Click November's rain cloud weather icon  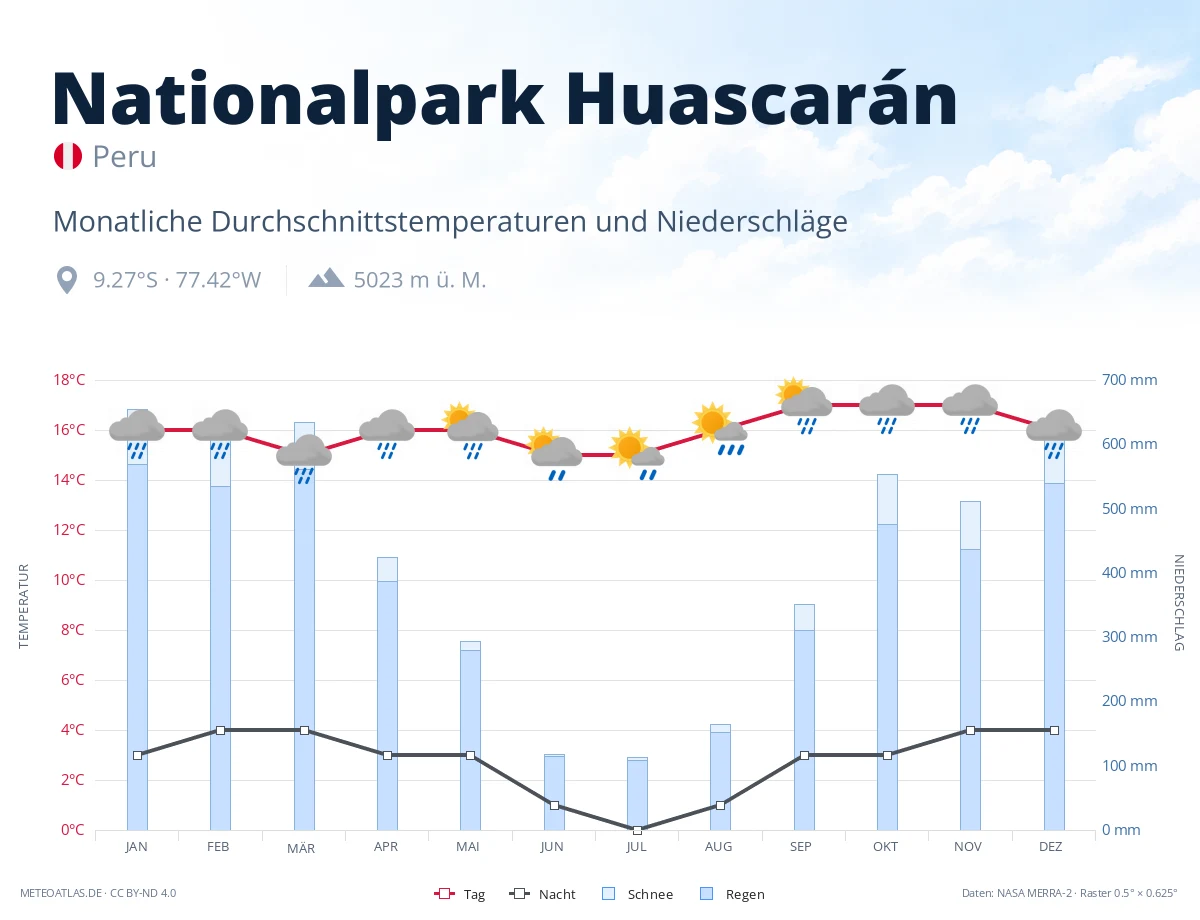click(970, 409)
